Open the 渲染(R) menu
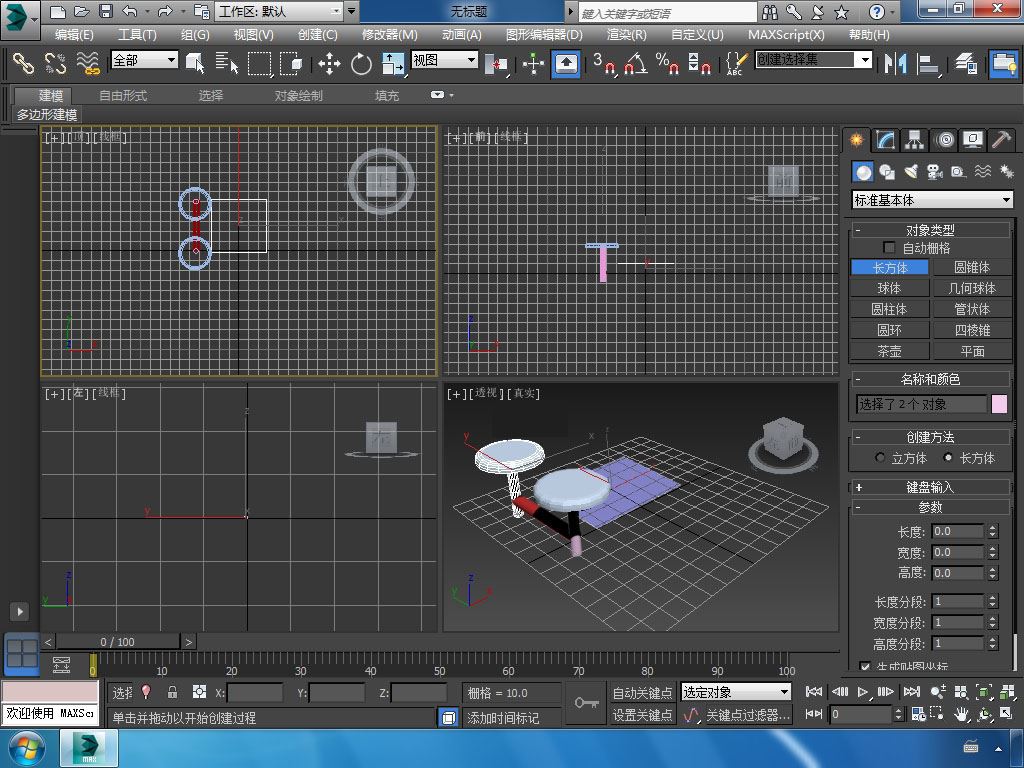This screenshot has width=1024, height=768. point(626,34)
